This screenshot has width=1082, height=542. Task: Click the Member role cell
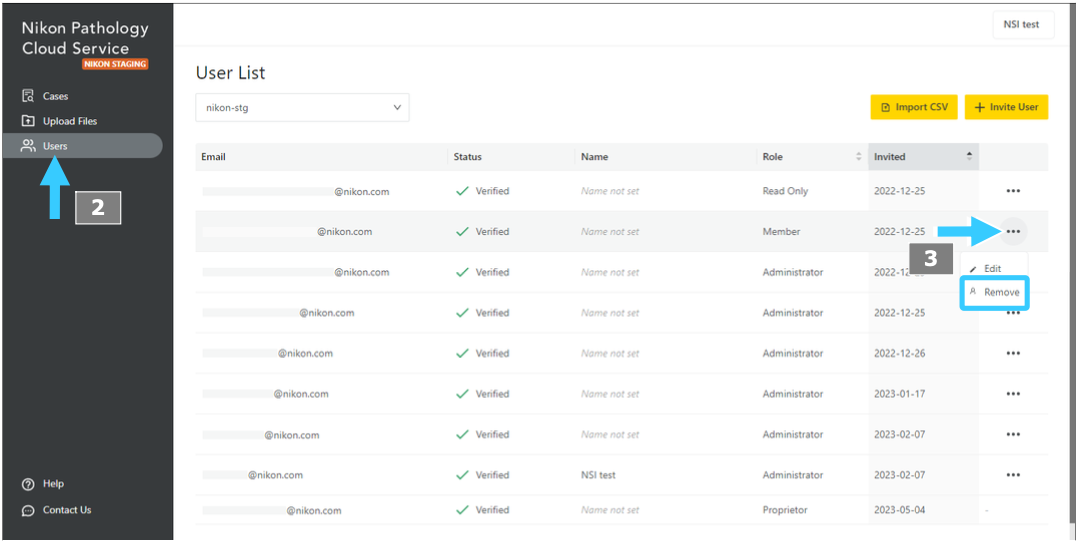pos(781,231)
